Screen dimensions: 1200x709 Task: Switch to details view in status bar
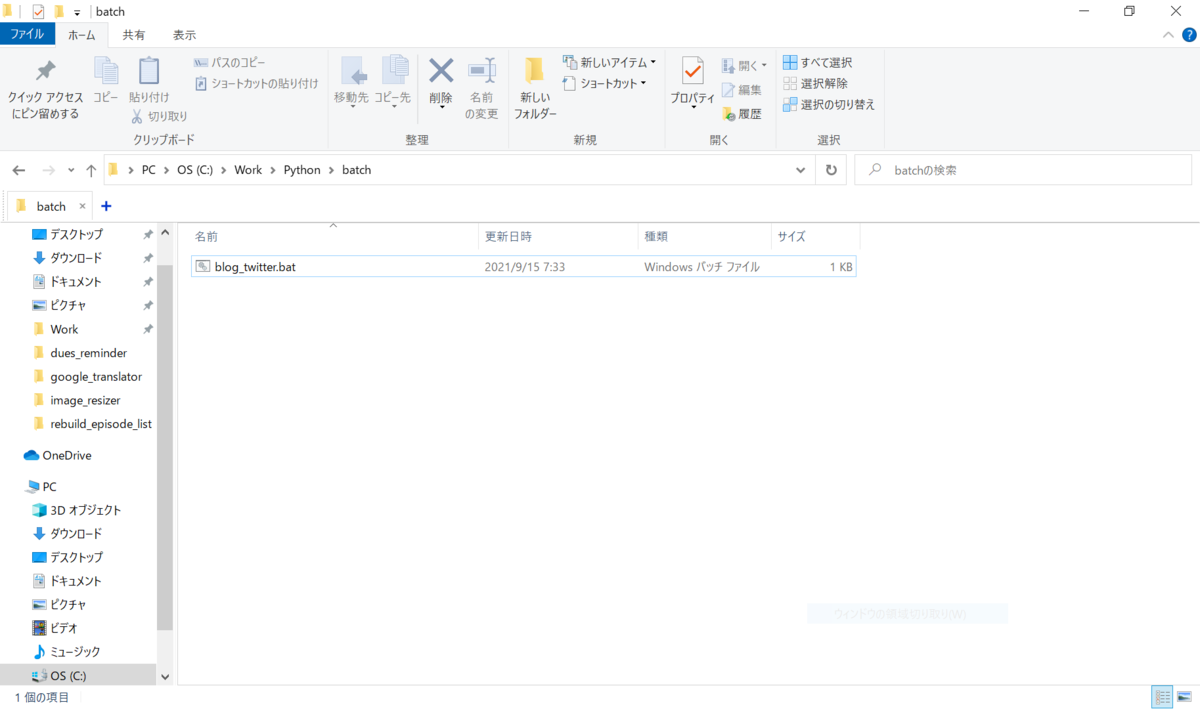tap(1162, 696)
